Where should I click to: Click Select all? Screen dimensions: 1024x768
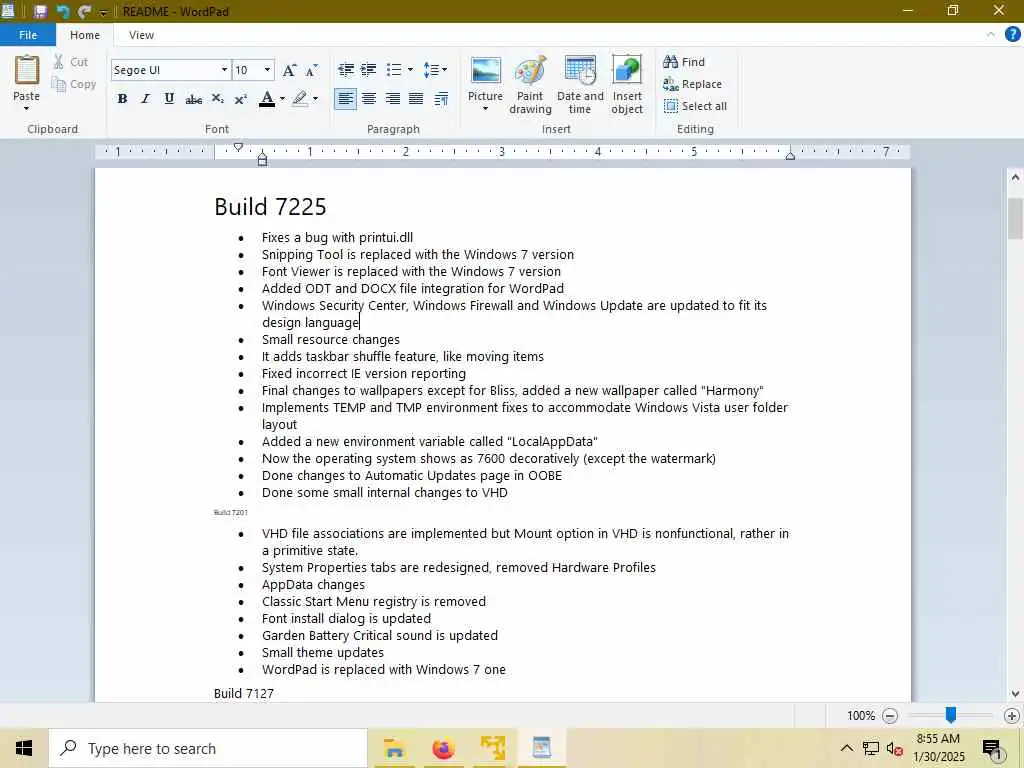coord(695,106)
